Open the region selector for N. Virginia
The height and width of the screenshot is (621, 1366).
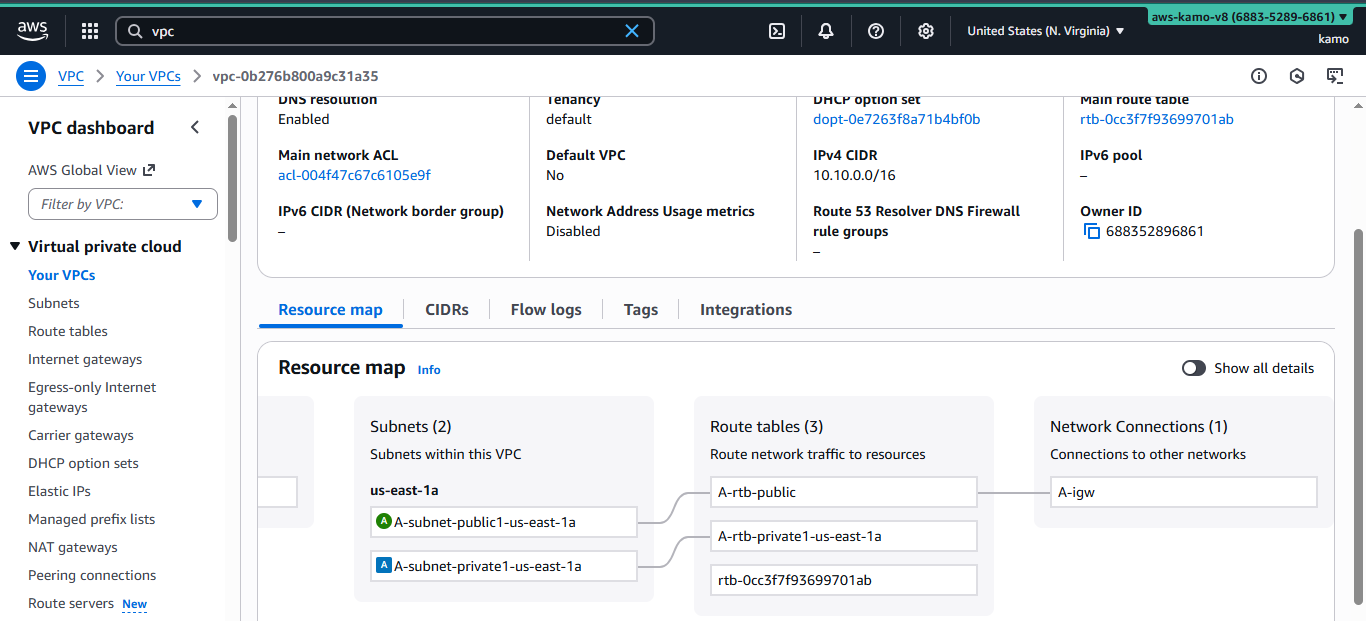click(1044, 31)
